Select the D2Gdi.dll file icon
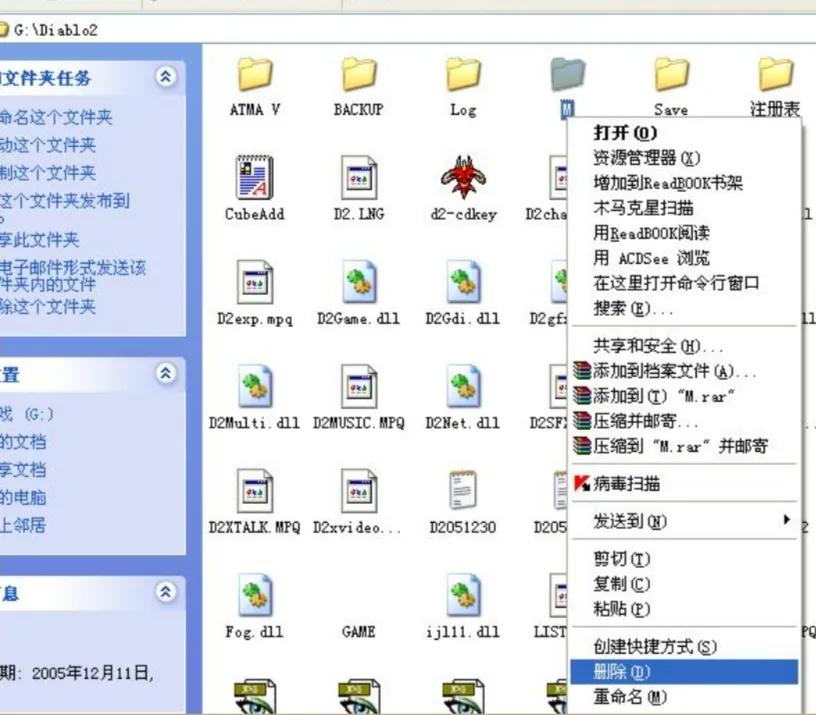 click(x=463, y=282)
